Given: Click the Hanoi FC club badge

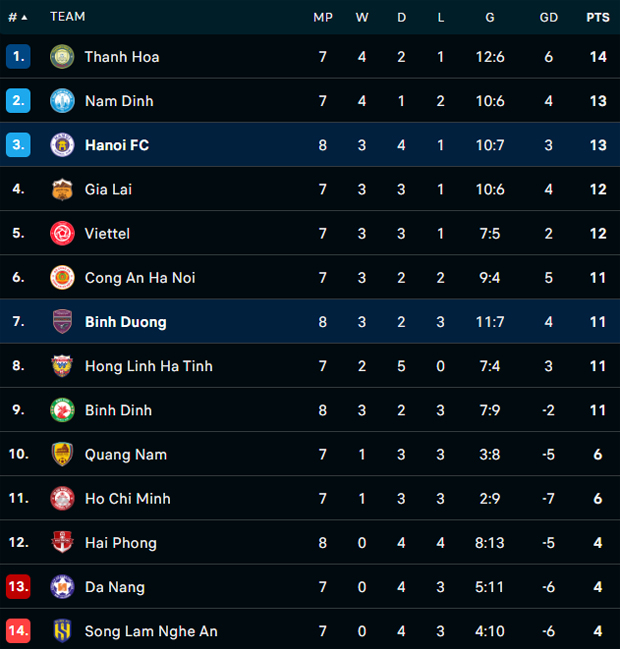Looking at the screenshot, I should pos(62,145).
